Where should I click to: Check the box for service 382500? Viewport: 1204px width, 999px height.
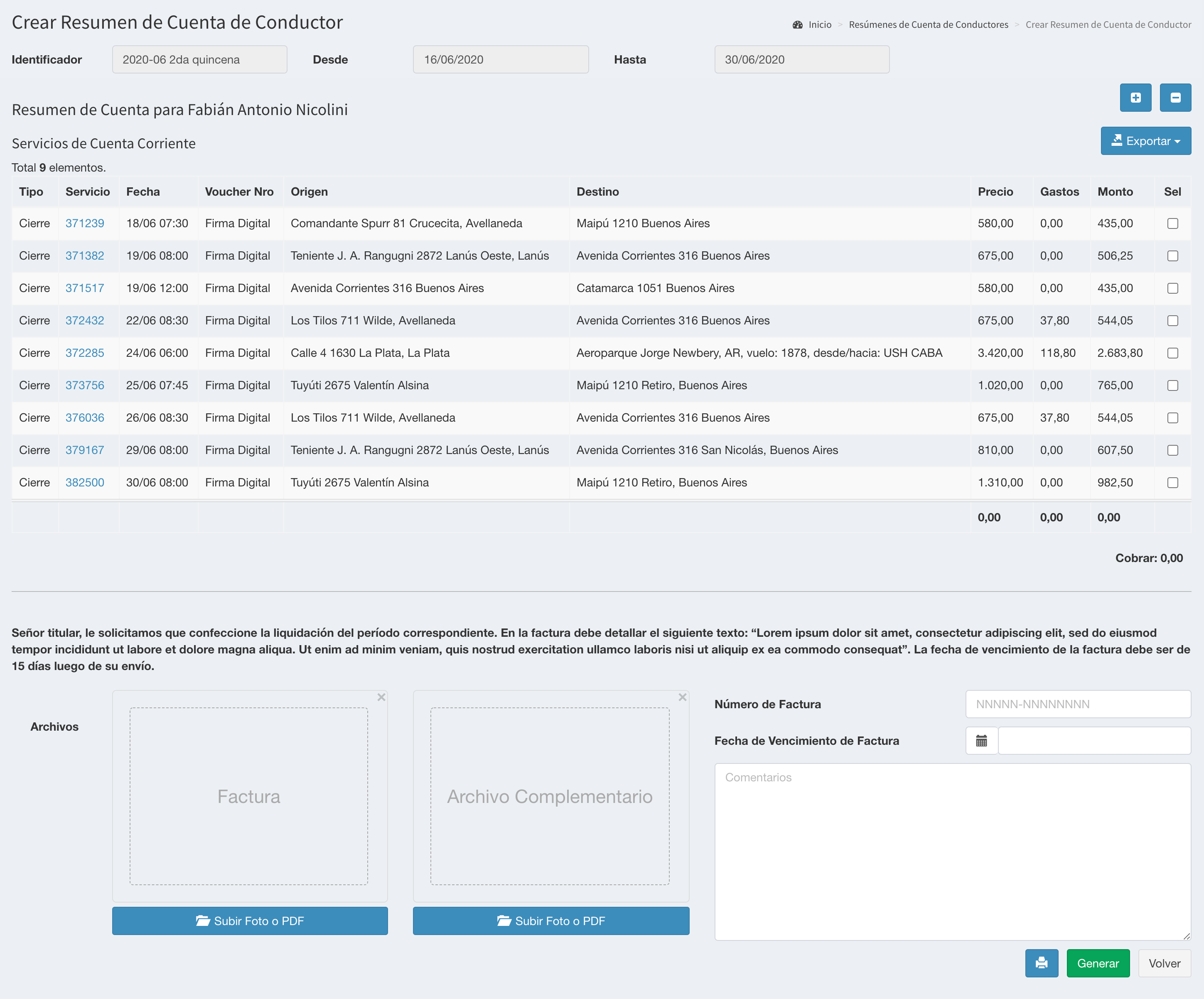click(x=1172, y=483)
